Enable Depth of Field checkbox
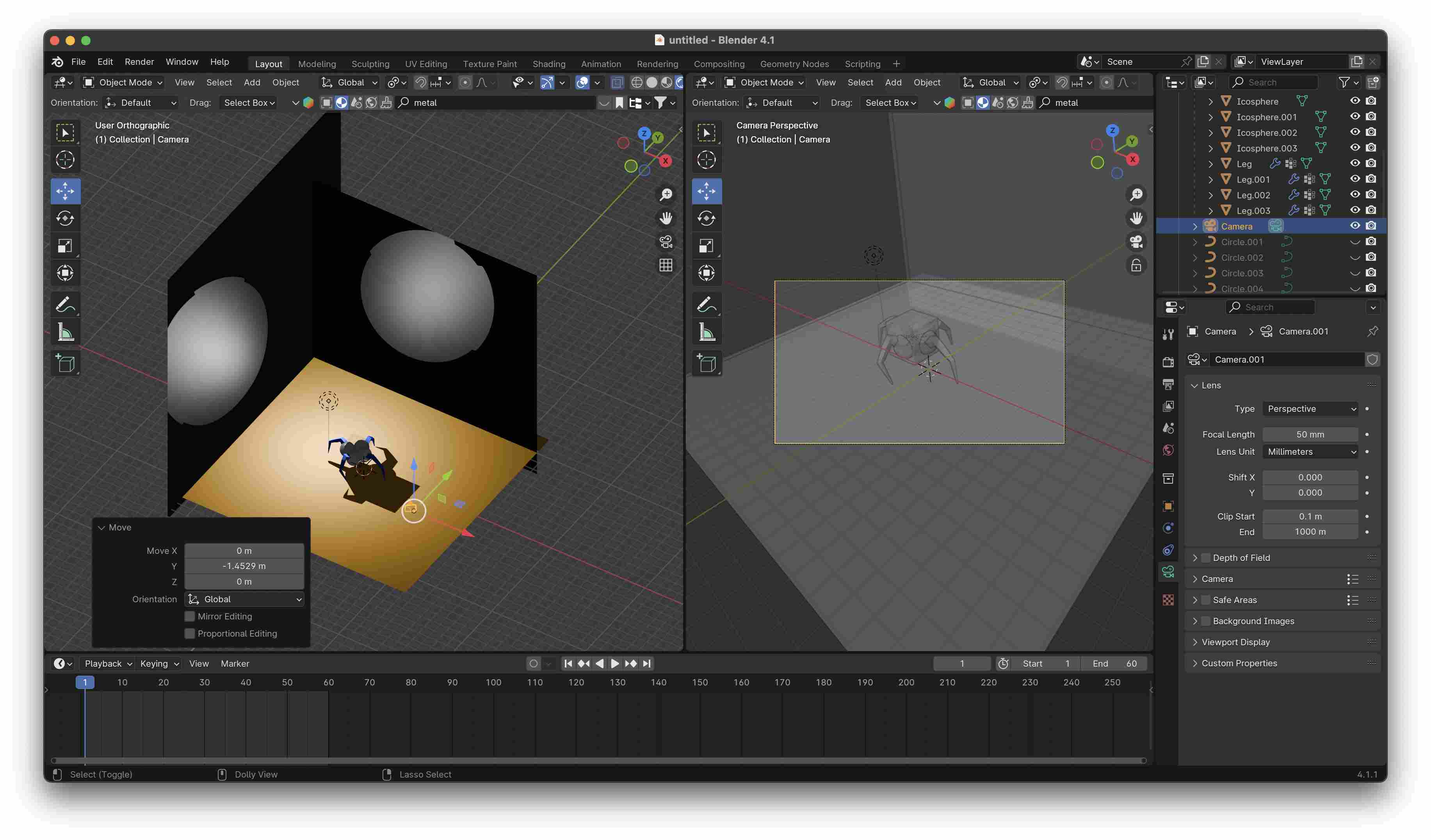Image resolution: width=1431 pixels, height=840 pixels. 1205,558
